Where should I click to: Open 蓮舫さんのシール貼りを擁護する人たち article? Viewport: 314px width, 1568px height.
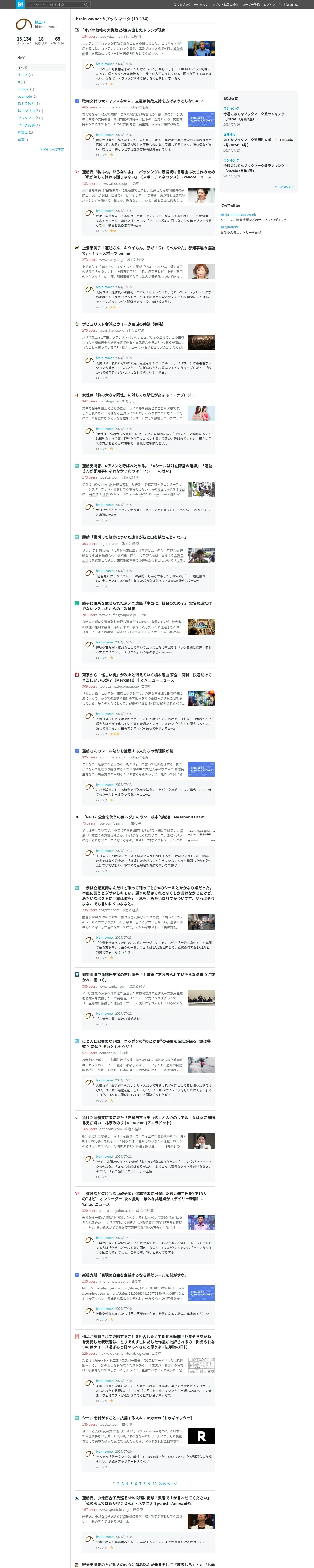[127, 751]
